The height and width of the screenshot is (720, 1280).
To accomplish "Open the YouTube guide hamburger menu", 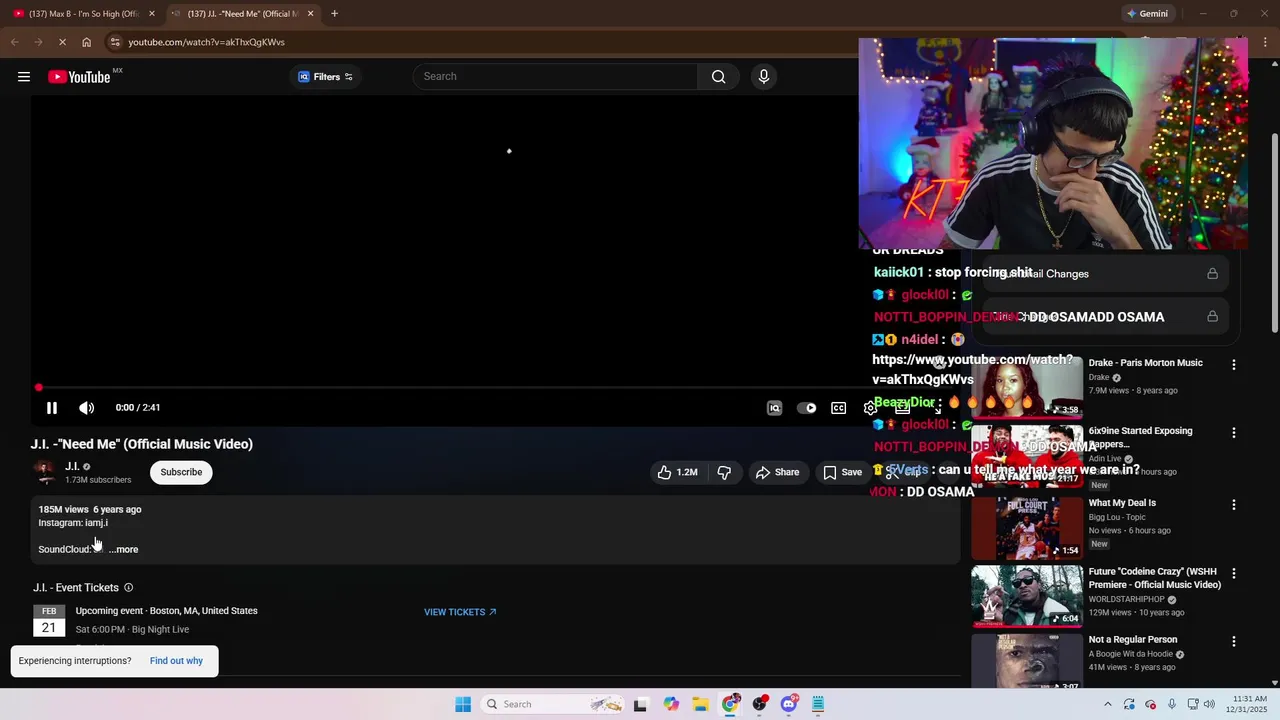I will [x=24, y=77].
